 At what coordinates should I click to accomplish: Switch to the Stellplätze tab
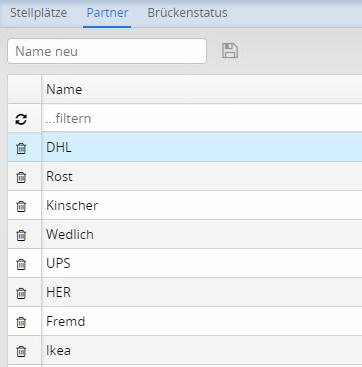[38, 13]
